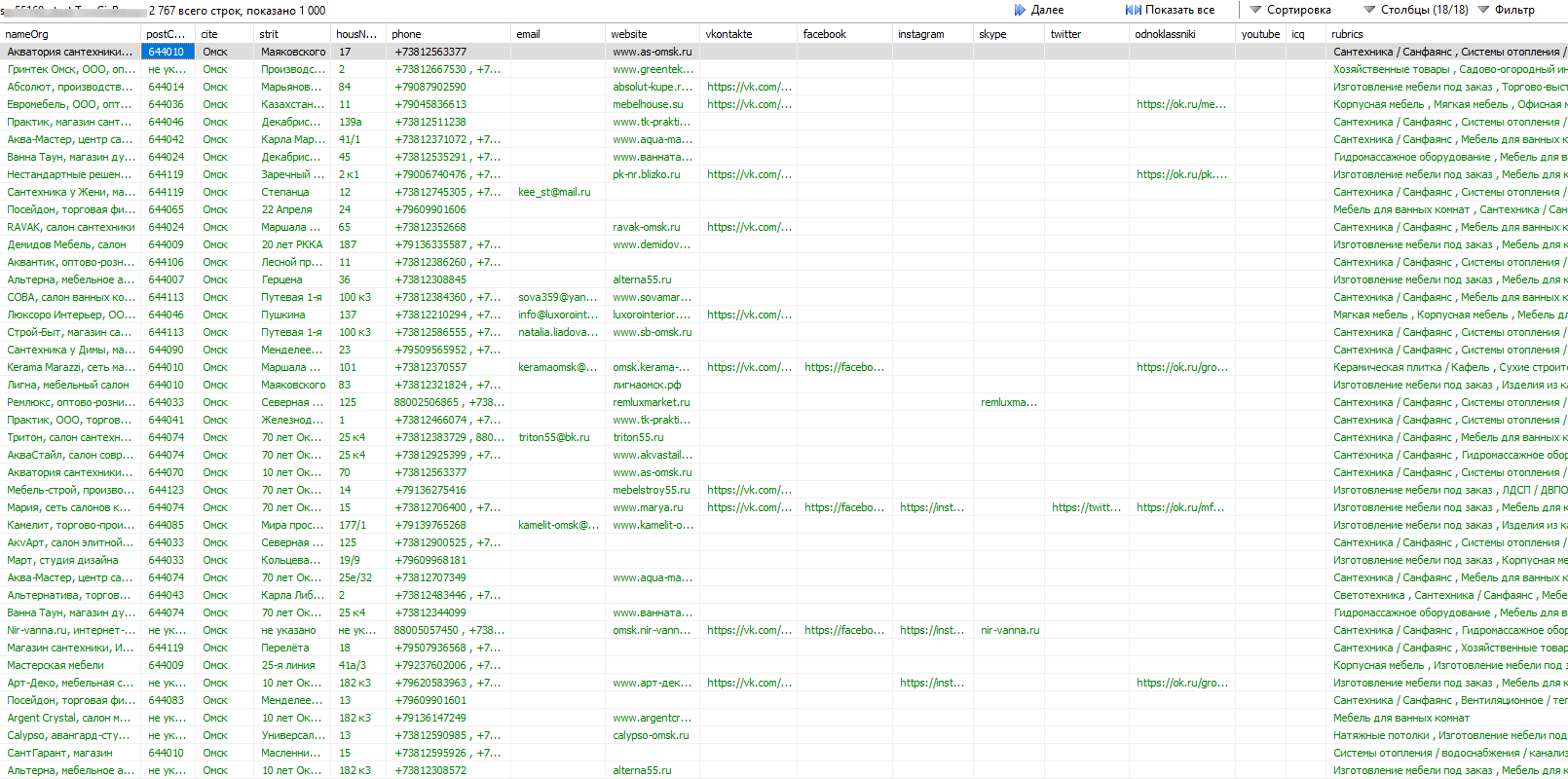This screenshot has height=779, width=1568.
Task: Click the email column header
Action: click(x=559, y=34)
